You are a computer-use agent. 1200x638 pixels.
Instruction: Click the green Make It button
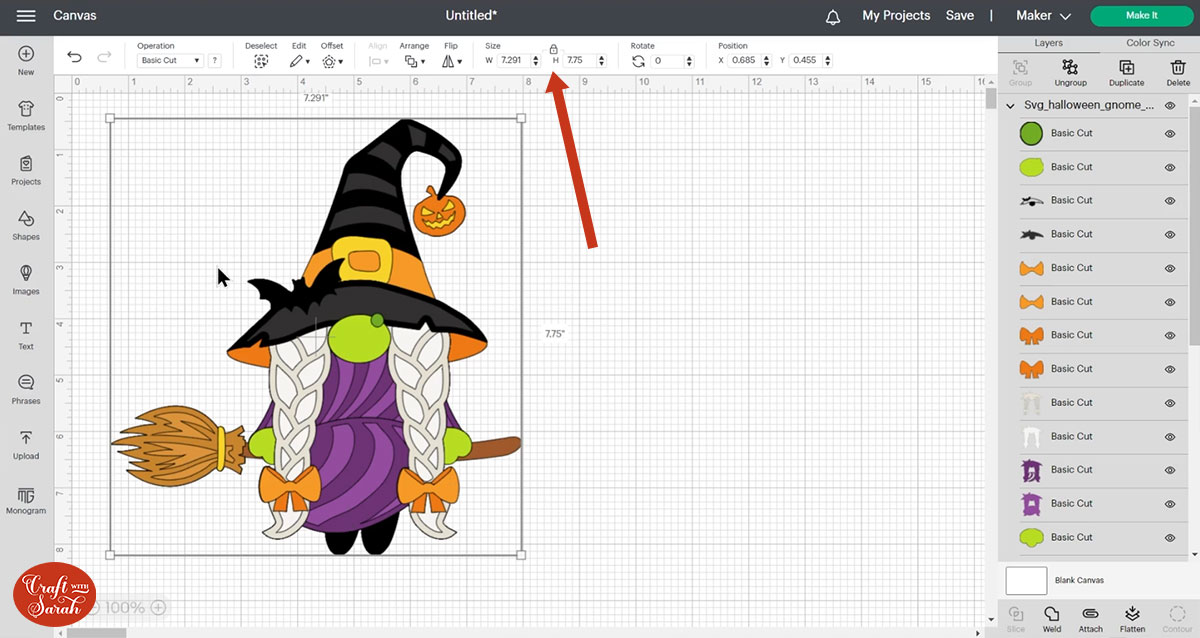pos(1141,16)
